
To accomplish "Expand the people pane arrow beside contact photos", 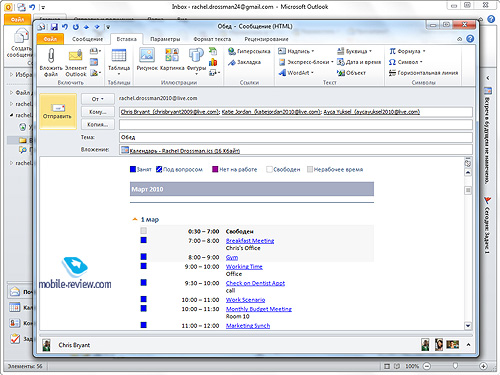I will pyautogui.click(x=468, y=345).
